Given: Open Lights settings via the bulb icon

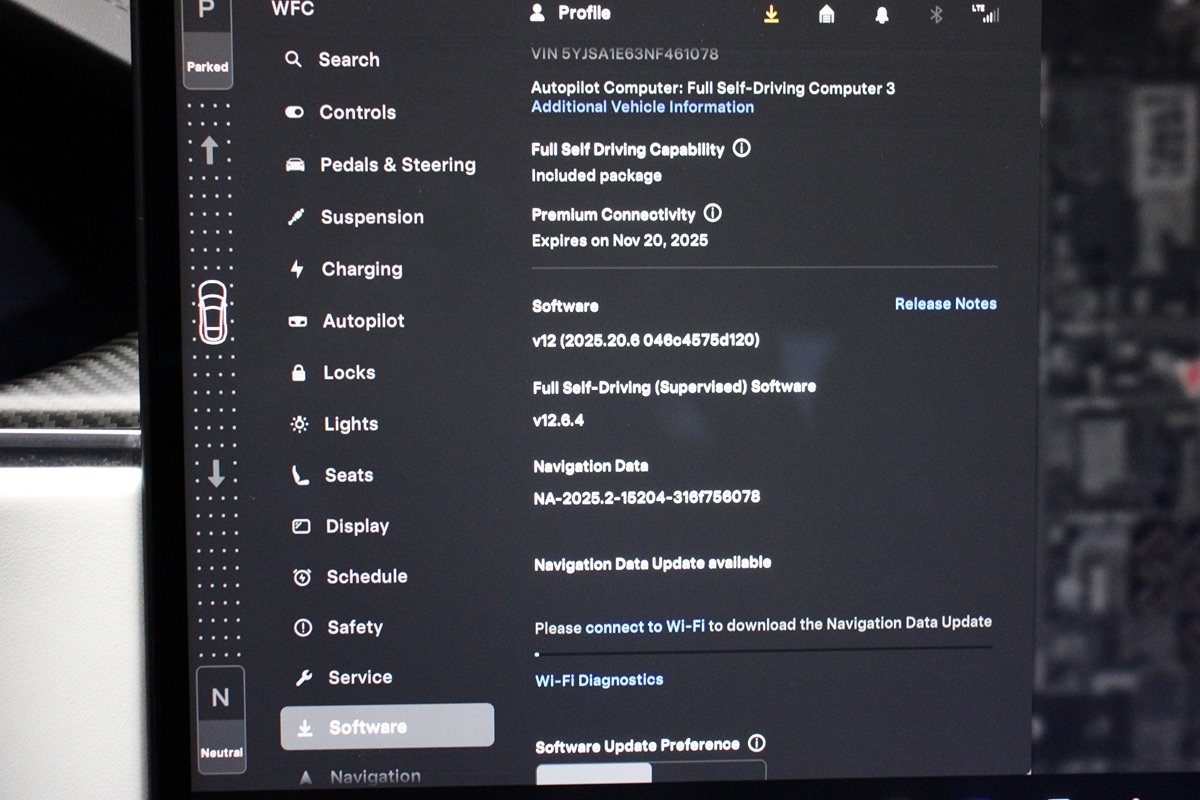Looking at the screenshot, I should (298, 423).
